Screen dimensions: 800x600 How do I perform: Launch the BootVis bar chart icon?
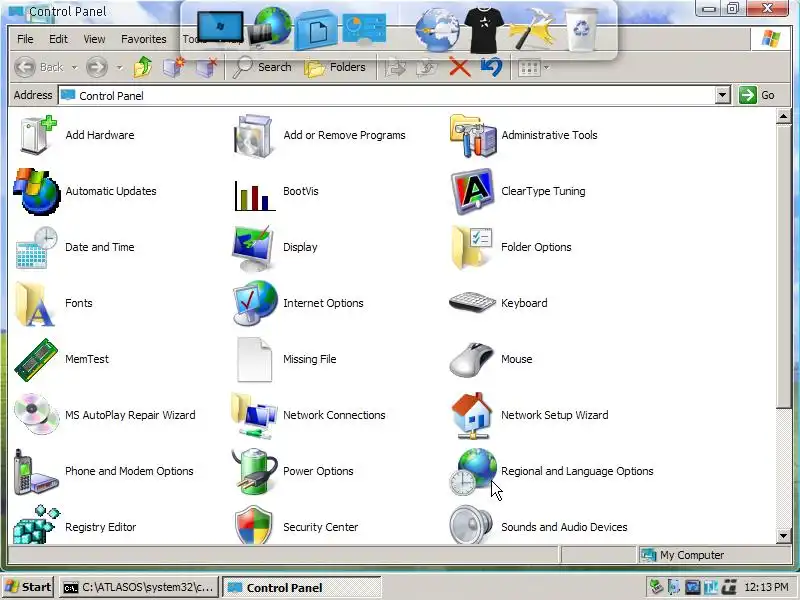pos(254,194)
